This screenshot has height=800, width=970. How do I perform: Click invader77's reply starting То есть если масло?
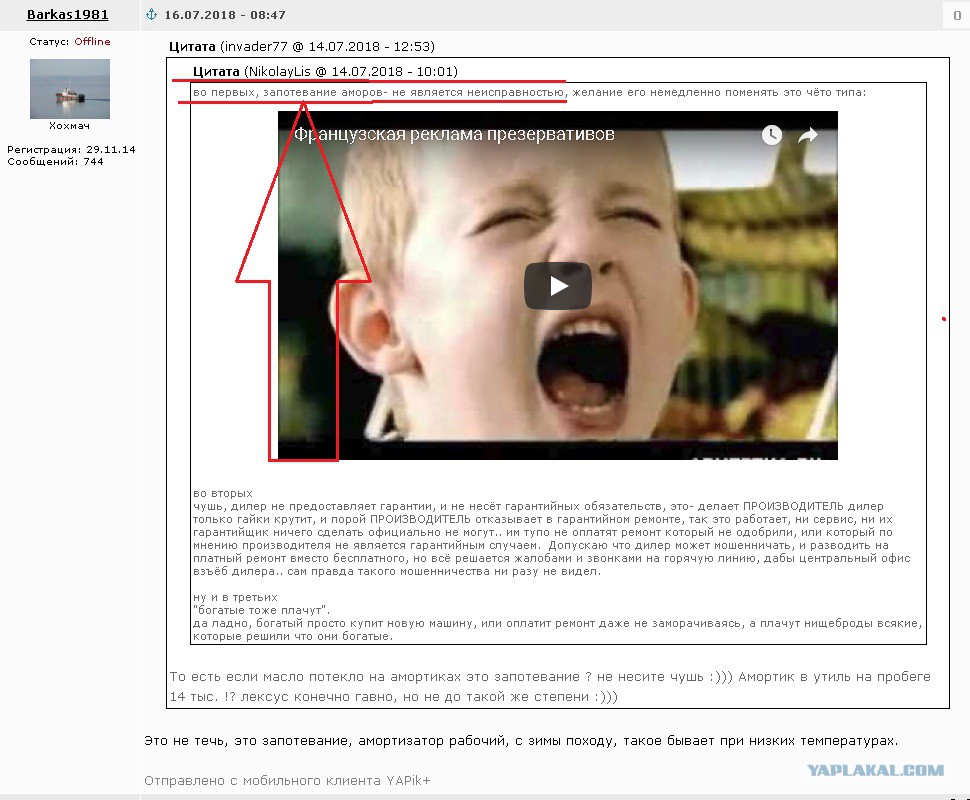tap(550, 686)
